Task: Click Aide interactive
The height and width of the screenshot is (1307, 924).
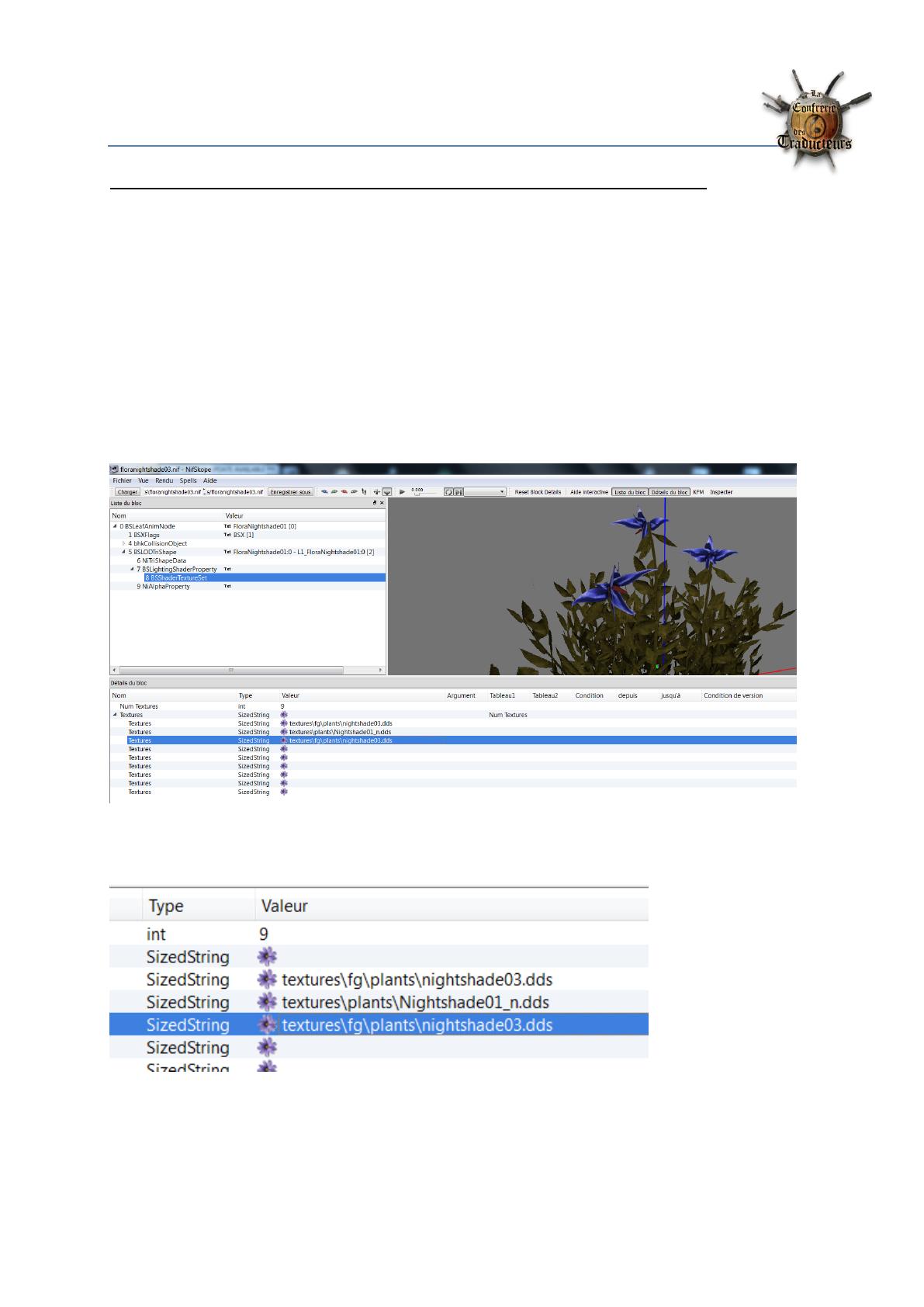Action: click(589, 492)
